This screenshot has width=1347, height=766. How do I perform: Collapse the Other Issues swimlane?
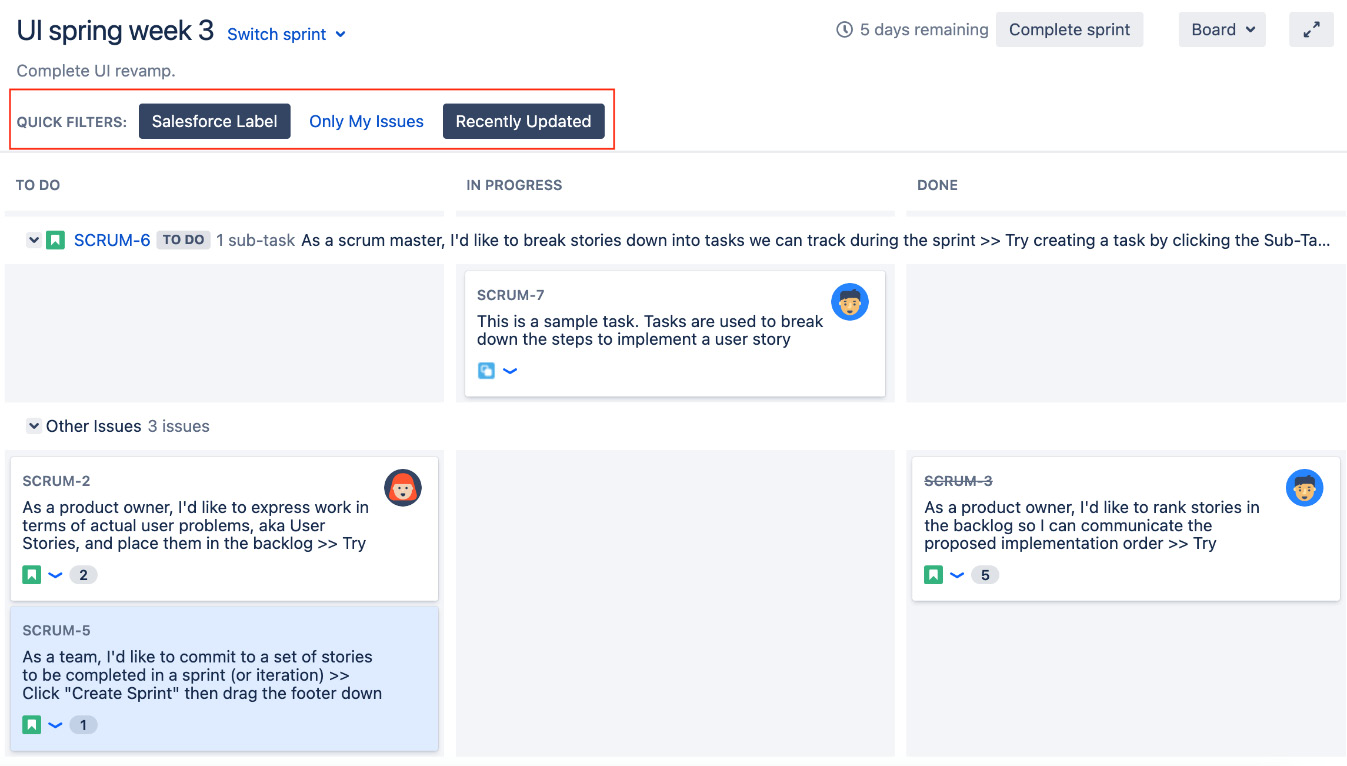pyautogui.click(x=33, y=426)
